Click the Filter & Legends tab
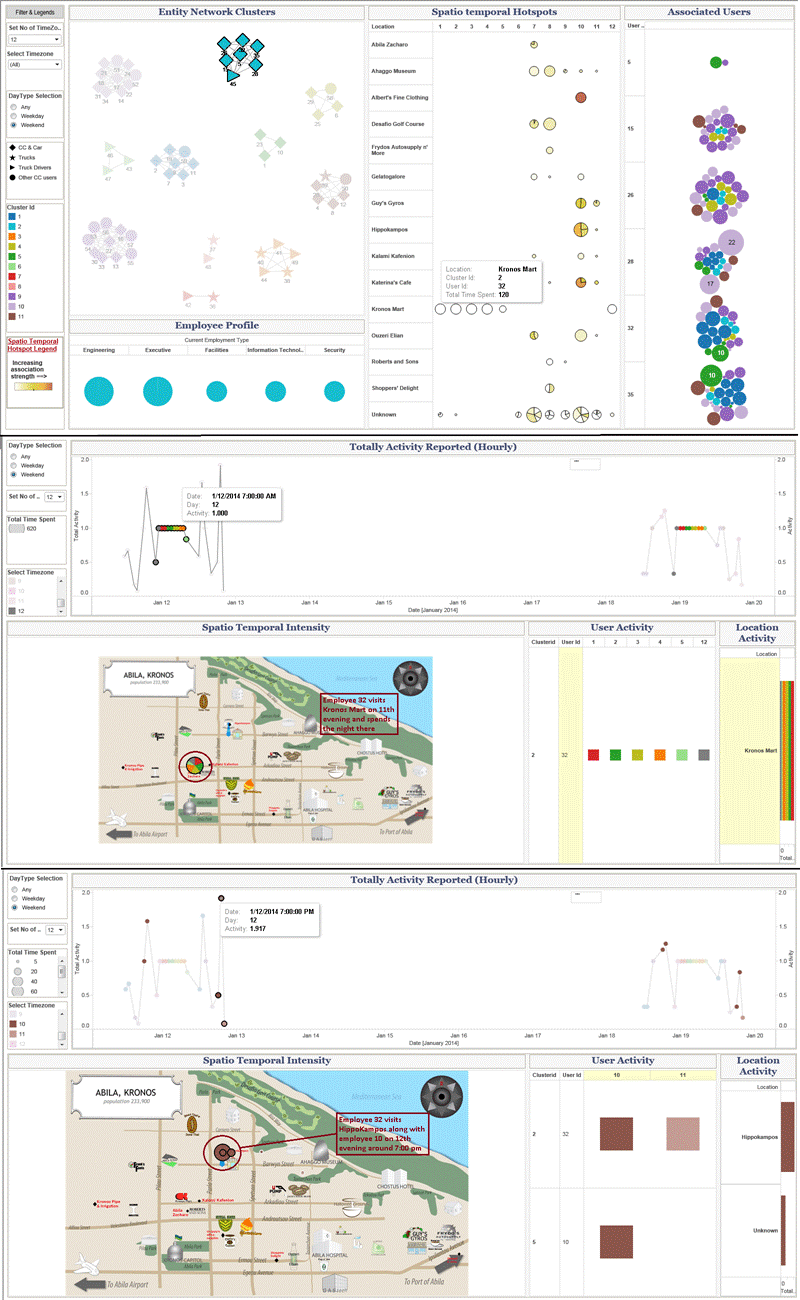This screenshot has width=800, height=1300. click(35, 12)
